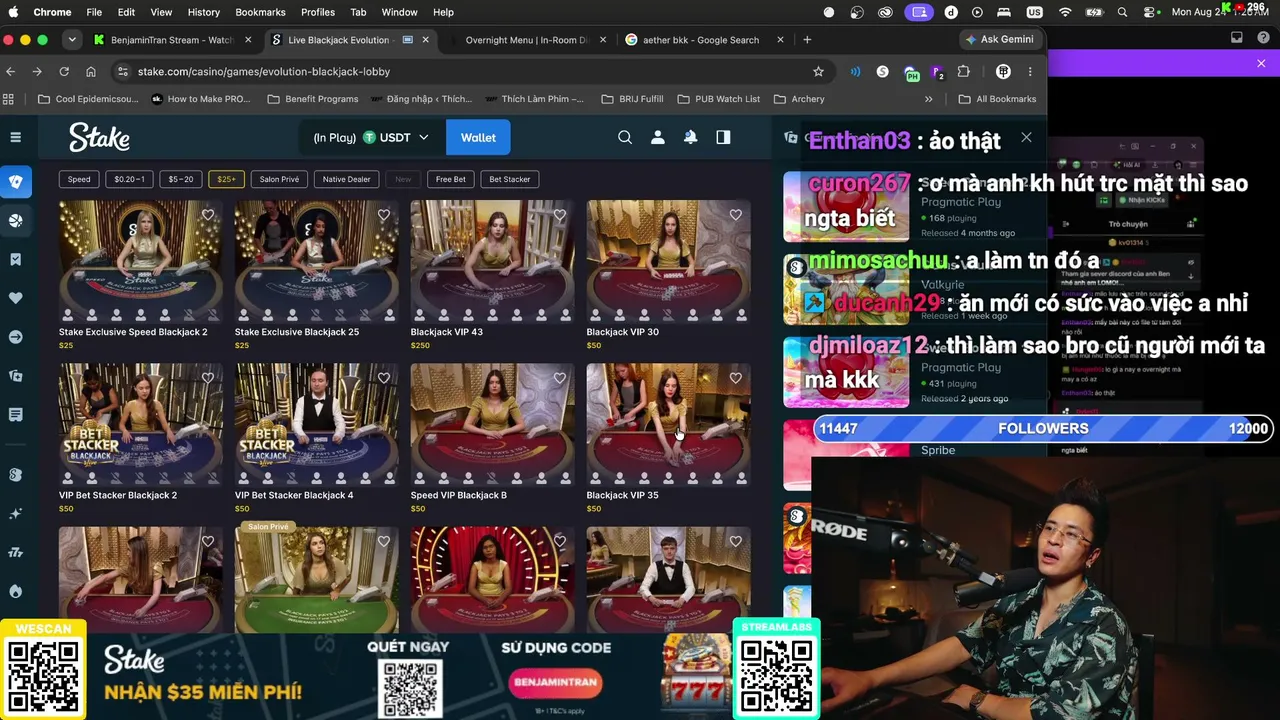Open How to Make PRO bookmark
This screenshot has width=1280, height=720.
[200, 99]
